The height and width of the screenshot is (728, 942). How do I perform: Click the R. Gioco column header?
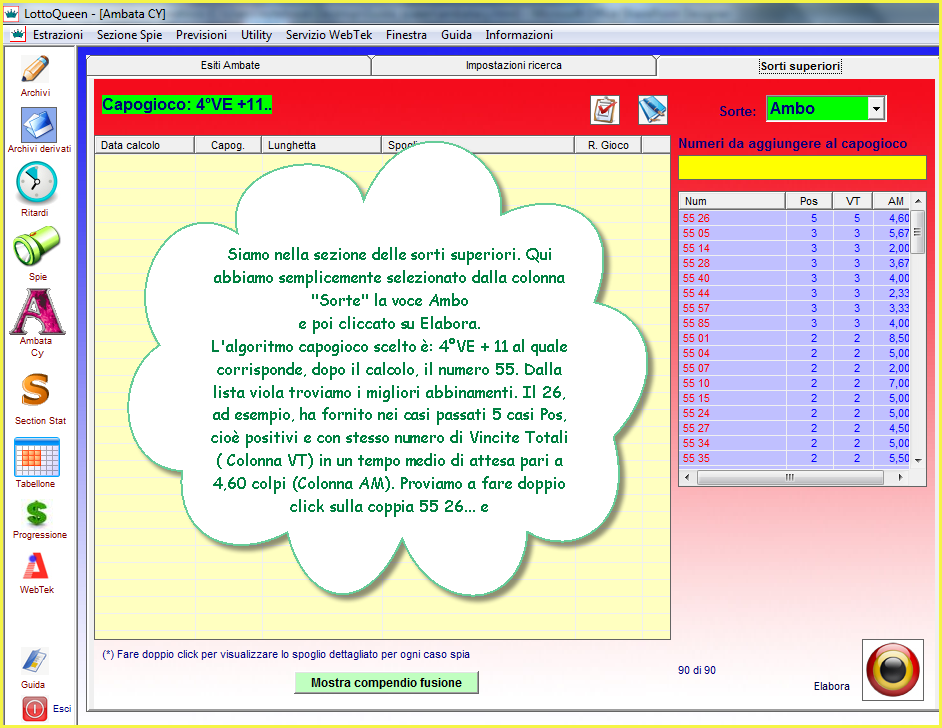(608, 145)
